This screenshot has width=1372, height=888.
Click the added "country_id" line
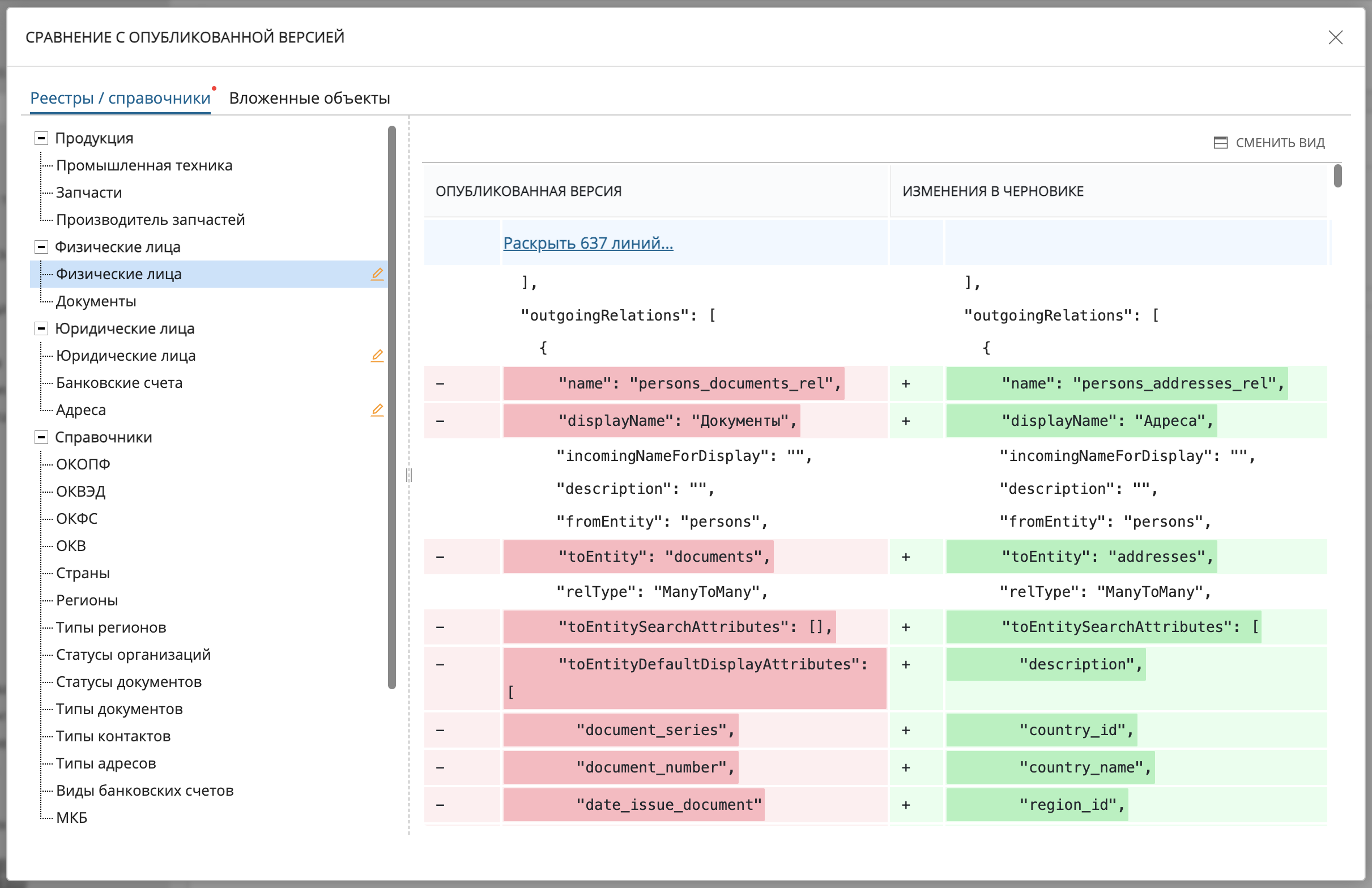1042,730
